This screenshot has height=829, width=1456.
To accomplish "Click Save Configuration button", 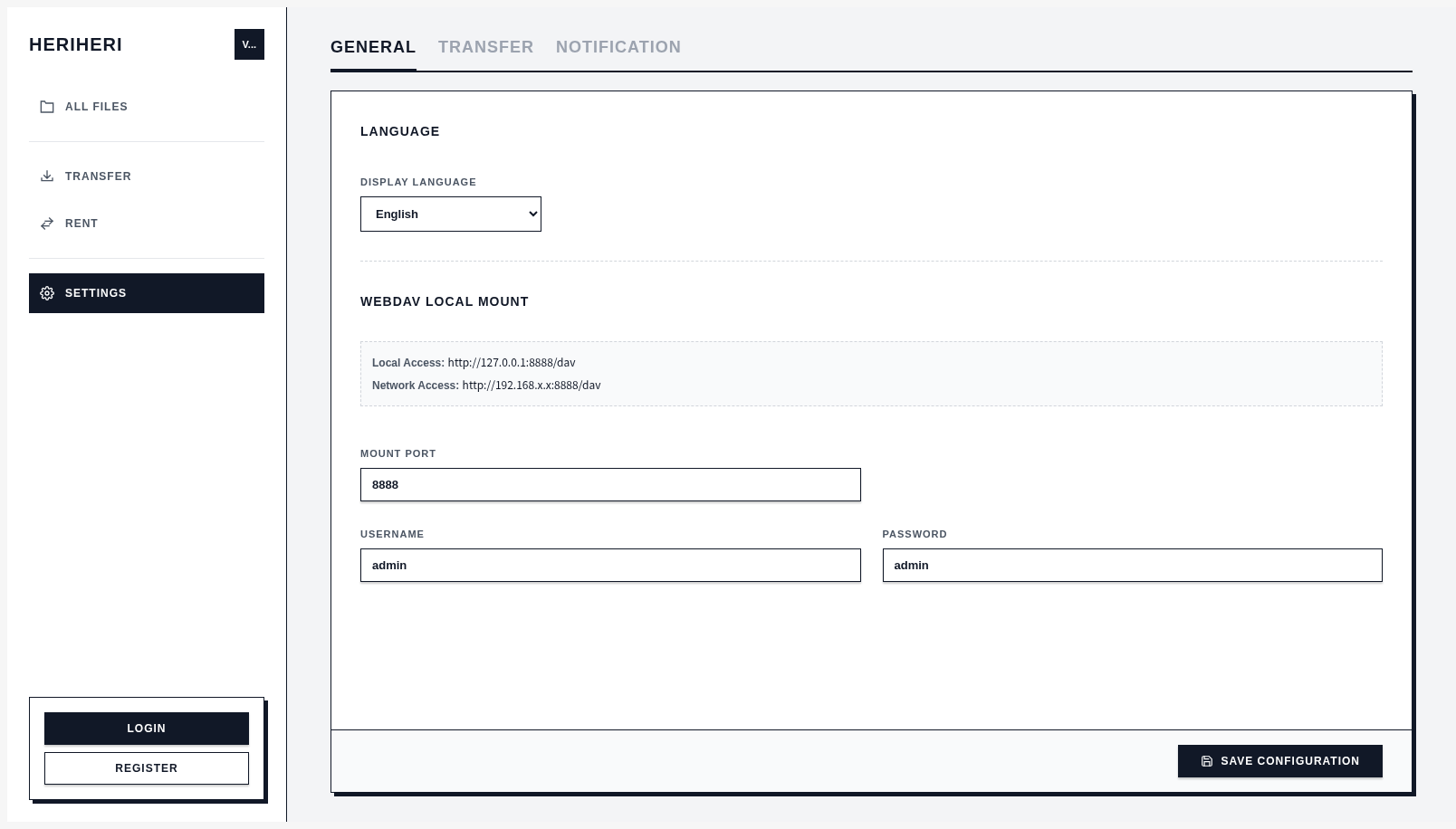I will point(1280,761).
